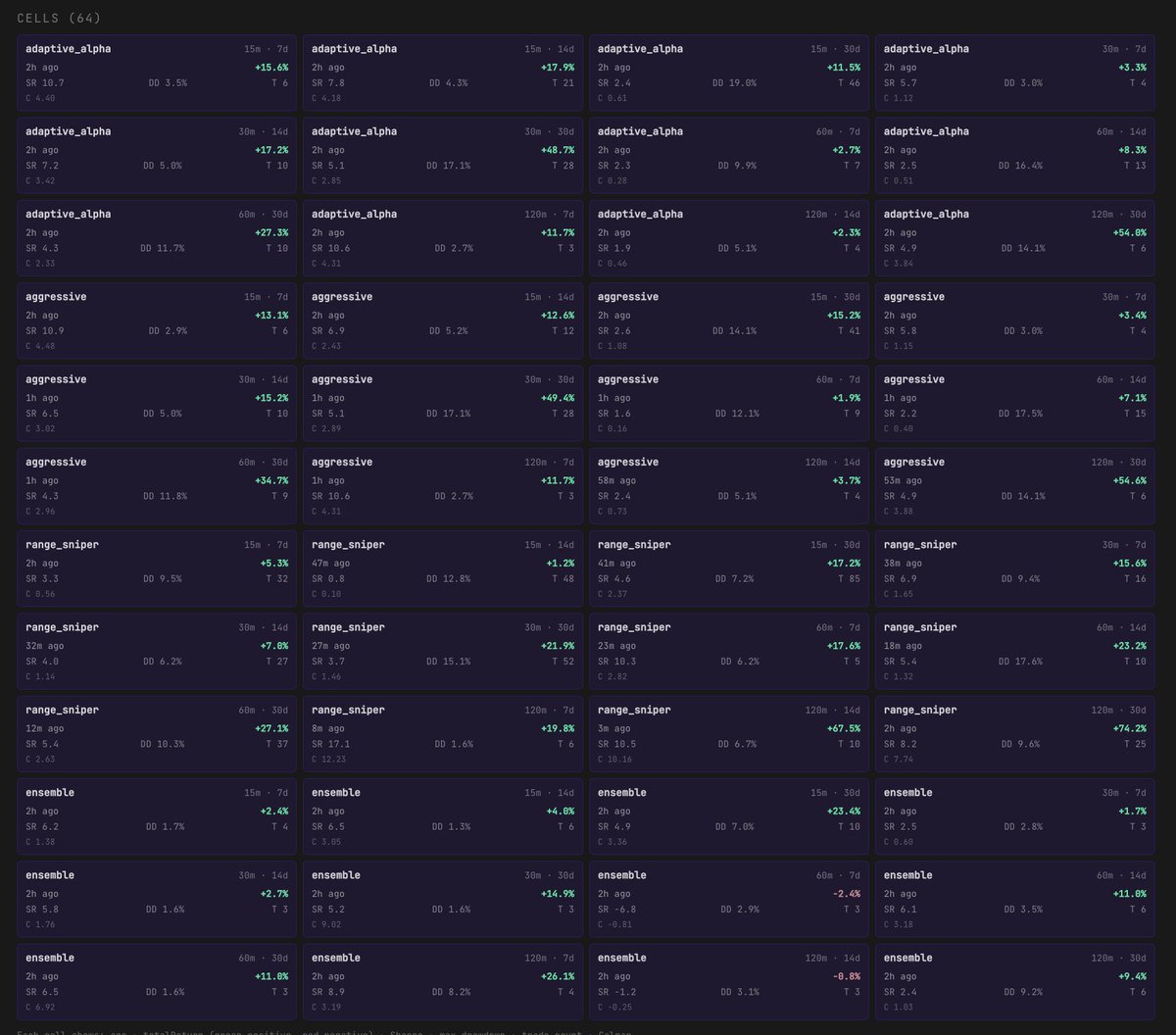Select the aggressive 120m · 7d cell

[443, 486]
